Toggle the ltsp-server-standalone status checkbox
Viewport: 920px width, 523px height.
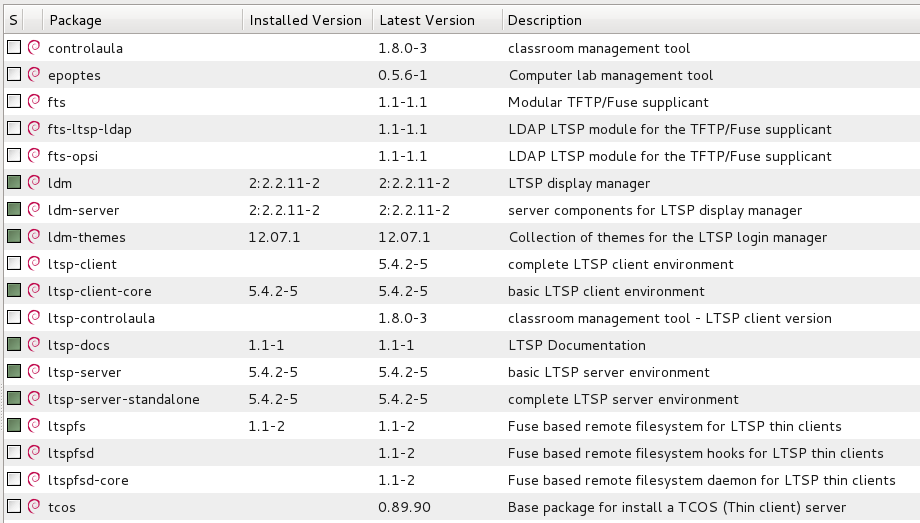coord(14,399)
